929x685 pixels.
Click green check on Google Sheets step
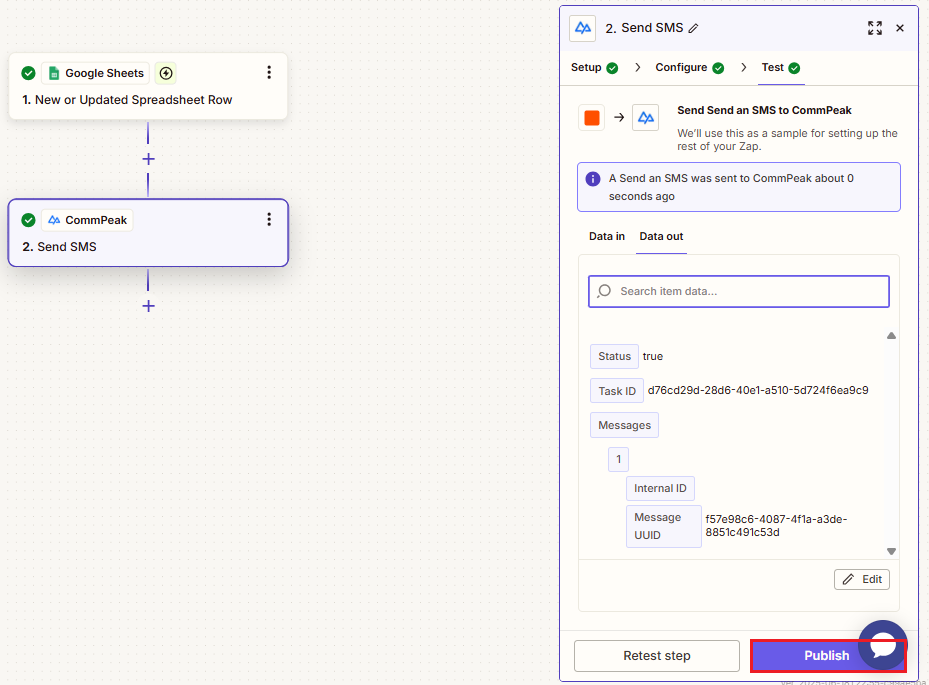pos(28,73)
